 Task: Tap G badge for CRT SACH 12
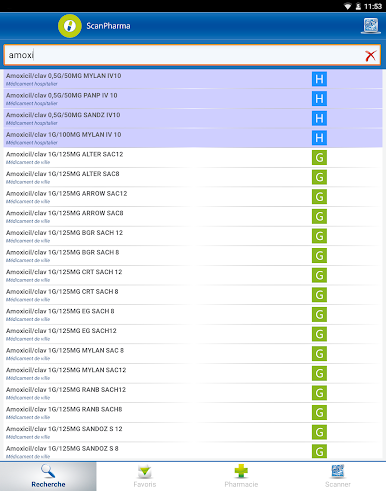[x=319, y=275]
